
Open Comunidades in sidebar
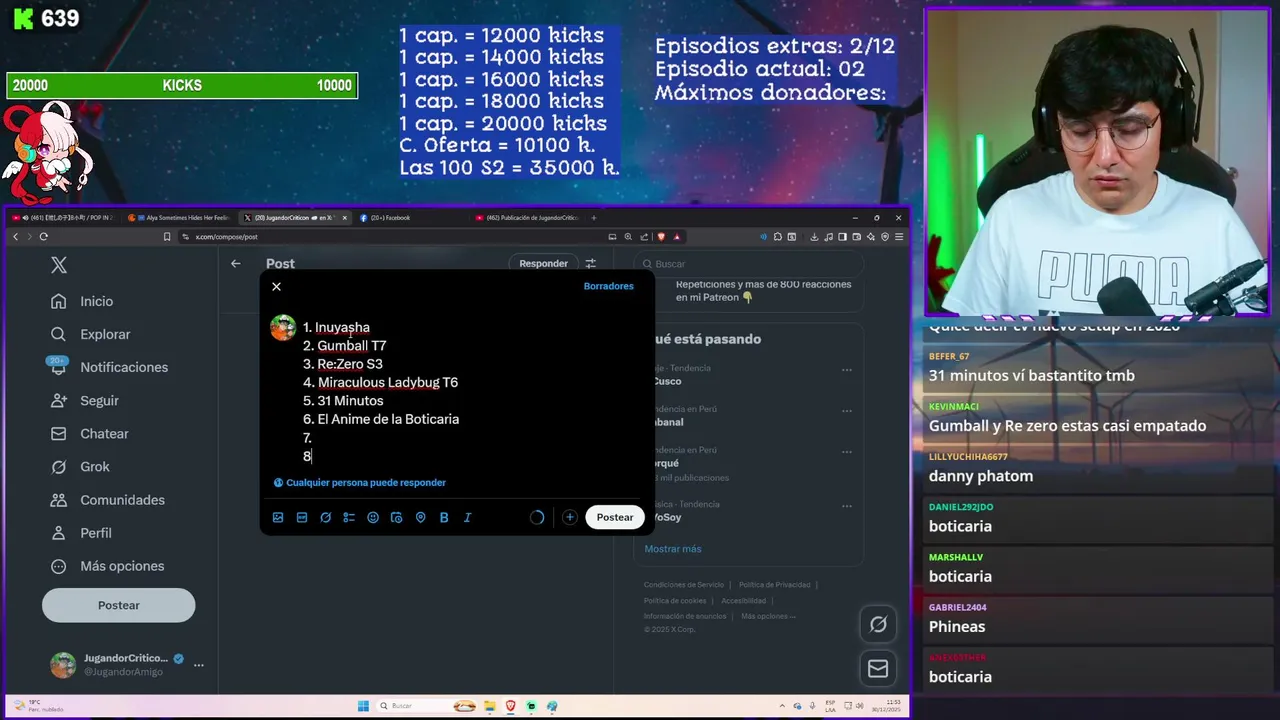point(110,499)
